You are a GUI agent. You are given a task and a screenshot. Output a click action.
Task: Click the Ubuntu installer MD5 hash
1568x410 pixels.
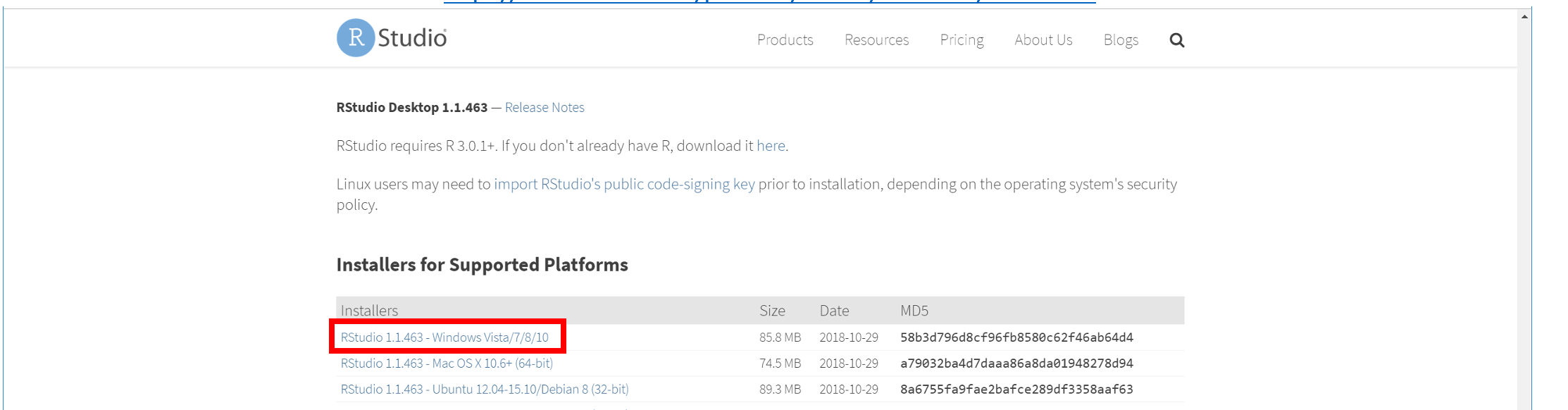click(1016, 390)
